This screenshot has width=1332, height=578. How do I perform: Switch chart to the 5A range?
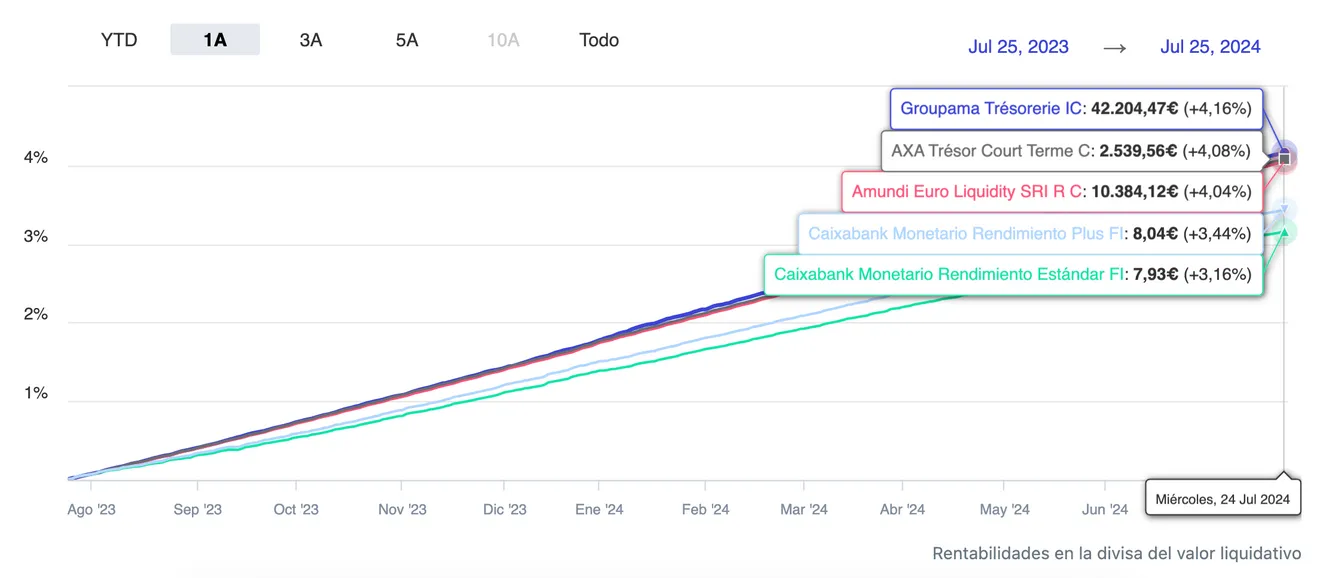407,40
